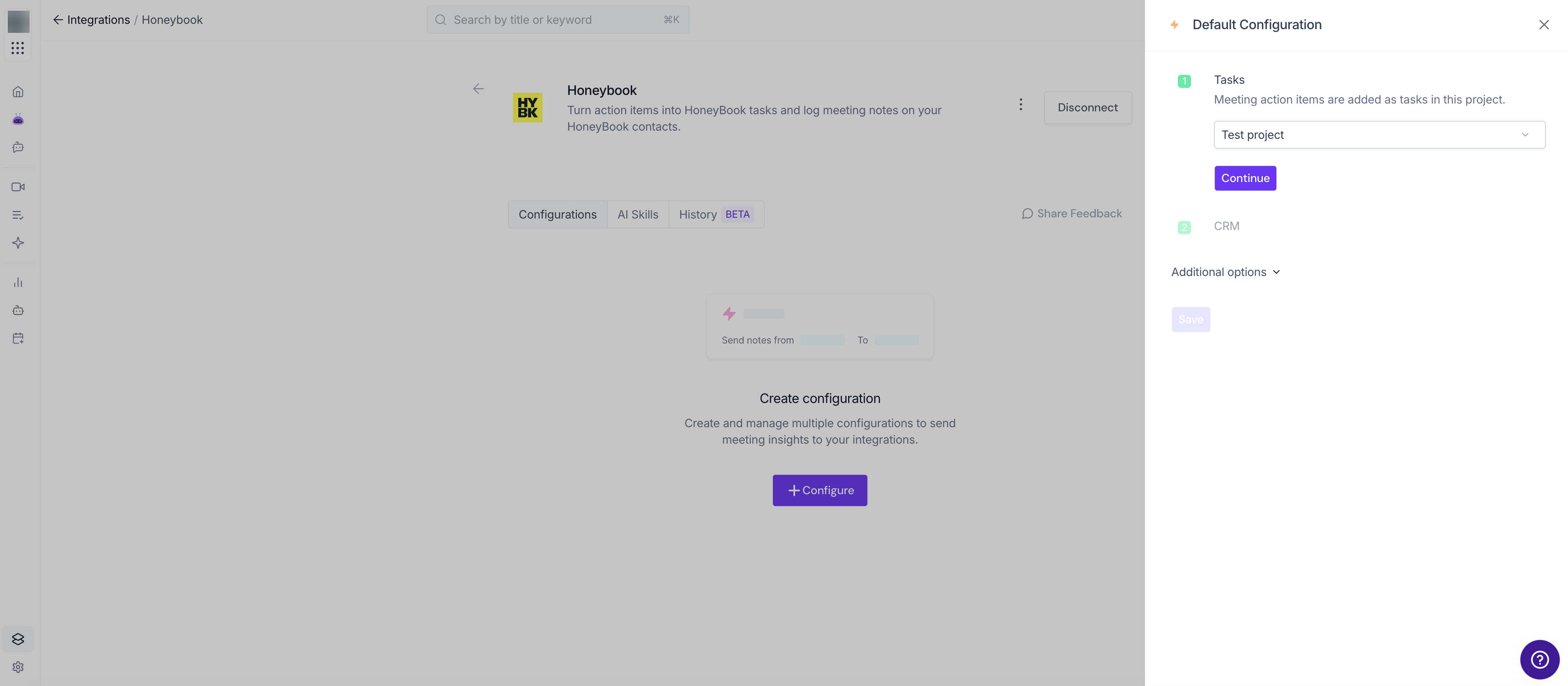This screenshot has width=1568, height=686.
Task: Open Honeybook three-dot more menu
Action: [x=1021, y=105]
